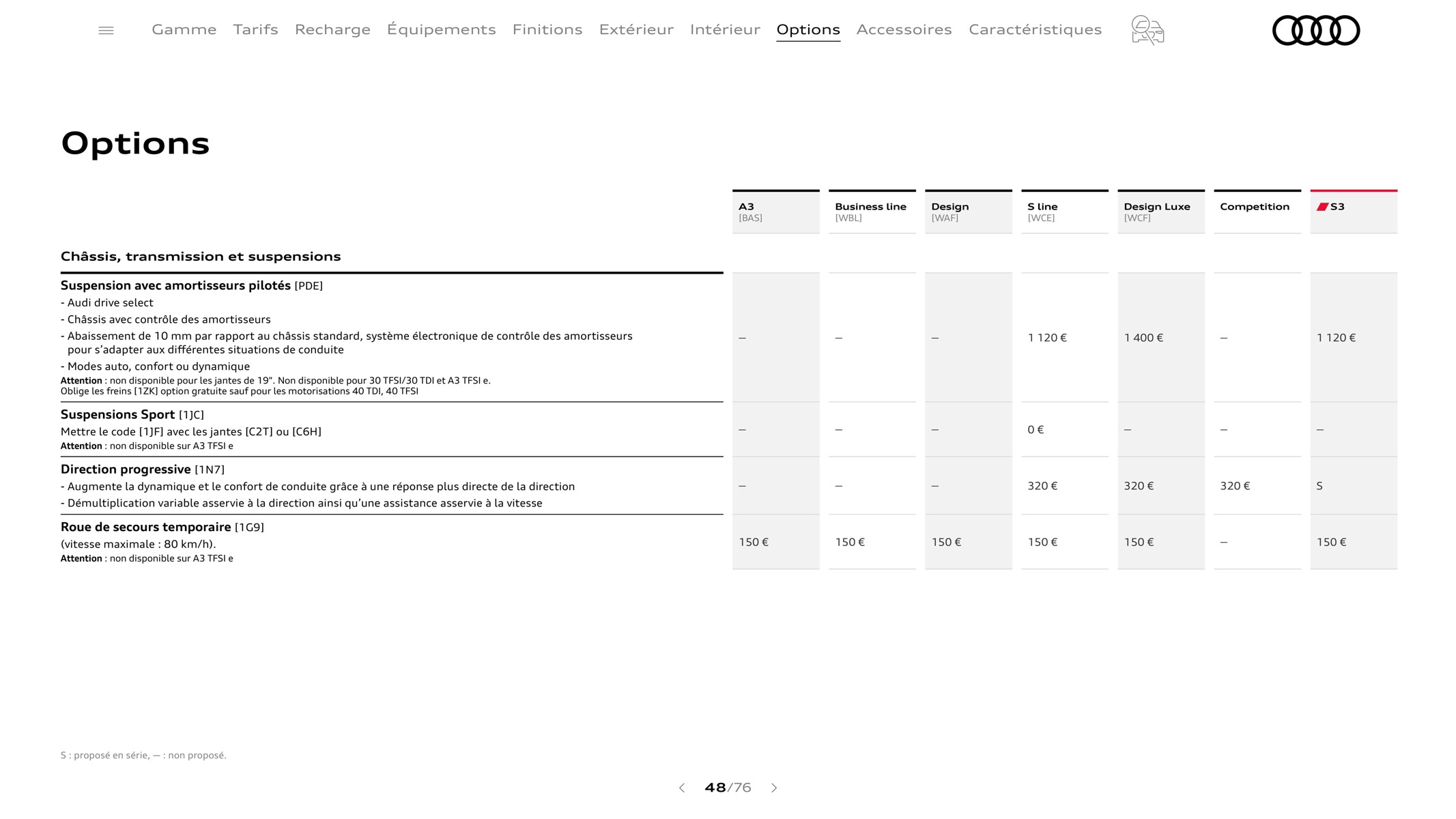Viewport: 1456px width, 819px height.
Task: Open the dealer contact icon
Action: click(x=1147, y=30)
